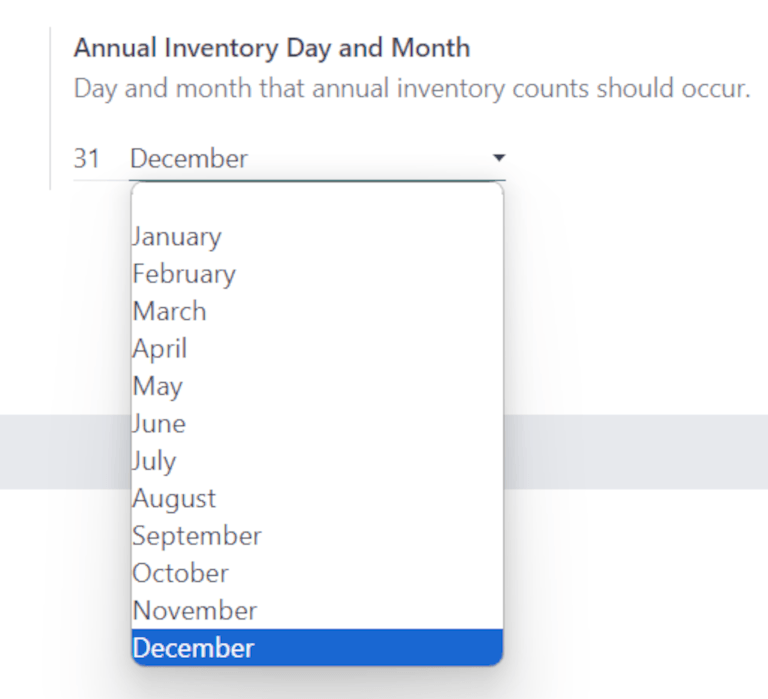Choose October in the dropdown options
Screen dimensions: 768x699
click(181, 573)
